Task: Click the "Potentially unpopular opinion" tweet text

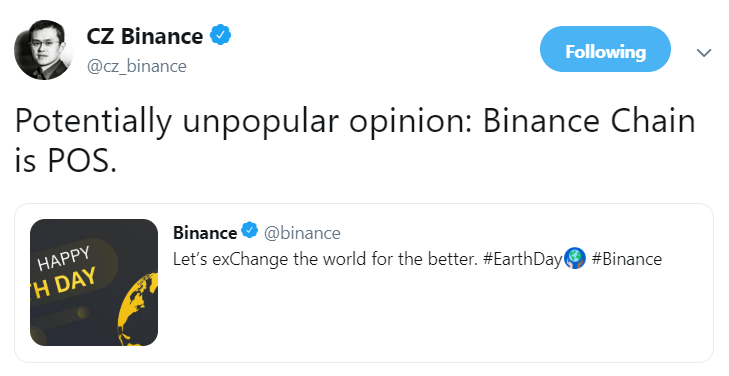Action: 243,122
